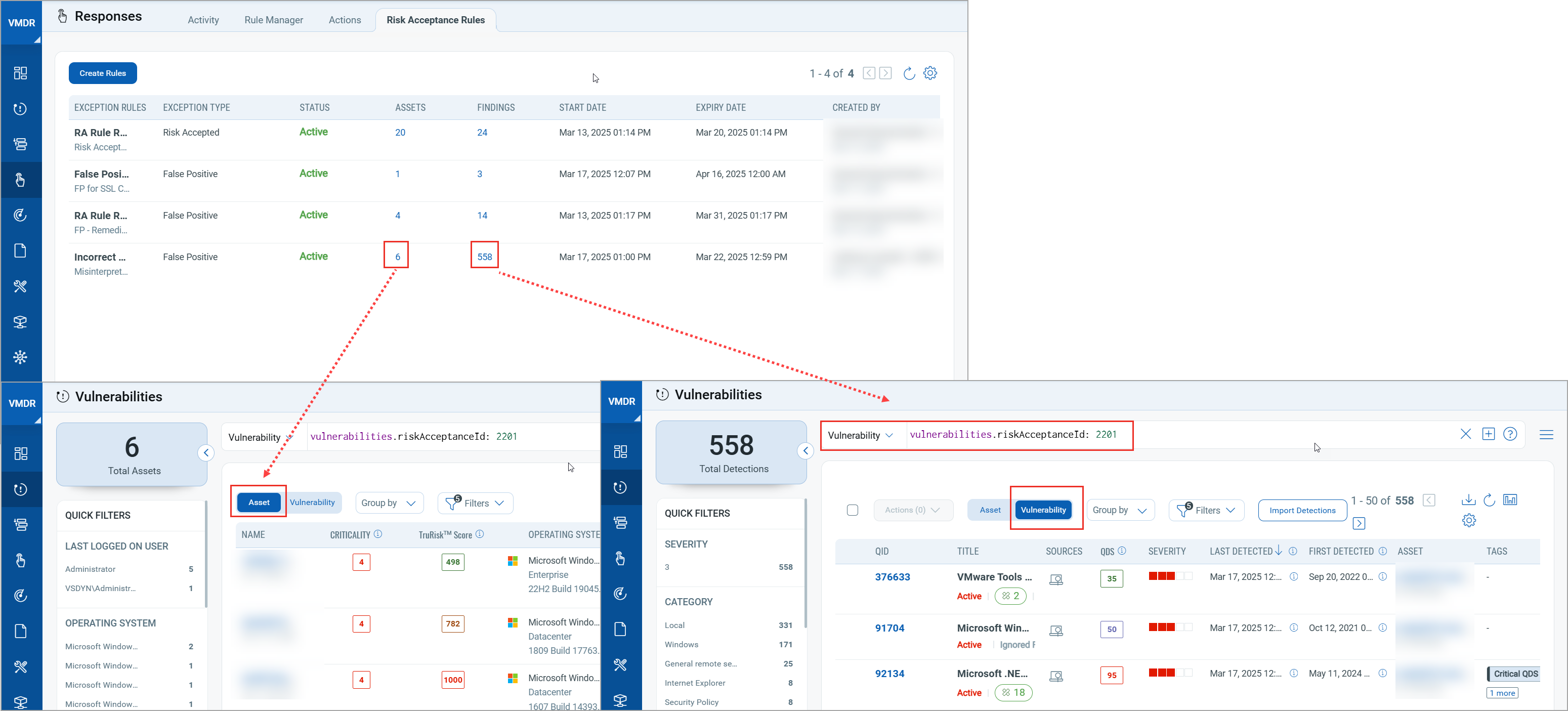Open the Actions (0) dropdown
The width and height of the screenshot is (1568, 711).
coord(913,510)
